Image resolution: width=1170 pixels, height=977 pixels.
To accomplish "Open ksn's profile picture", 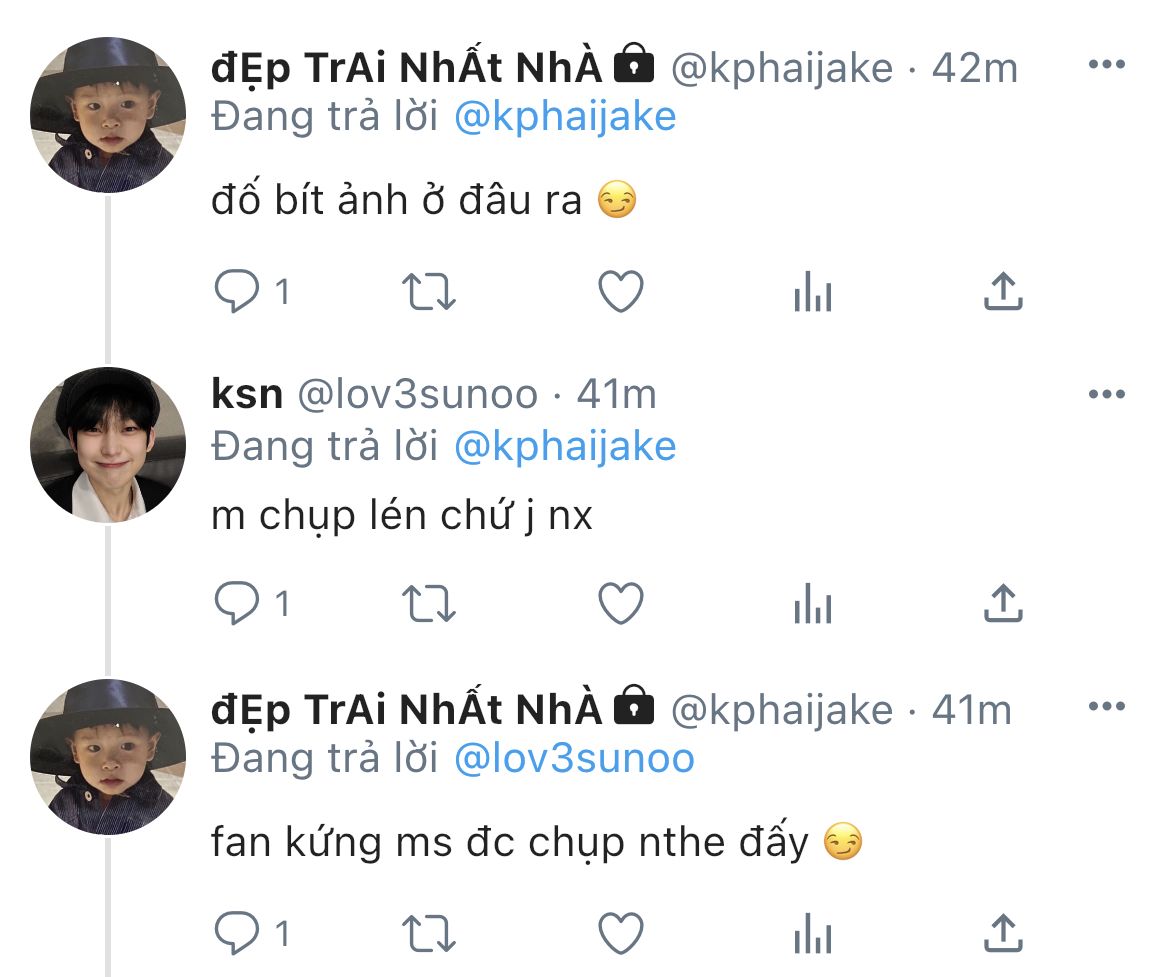I will (x=108, y=445).
